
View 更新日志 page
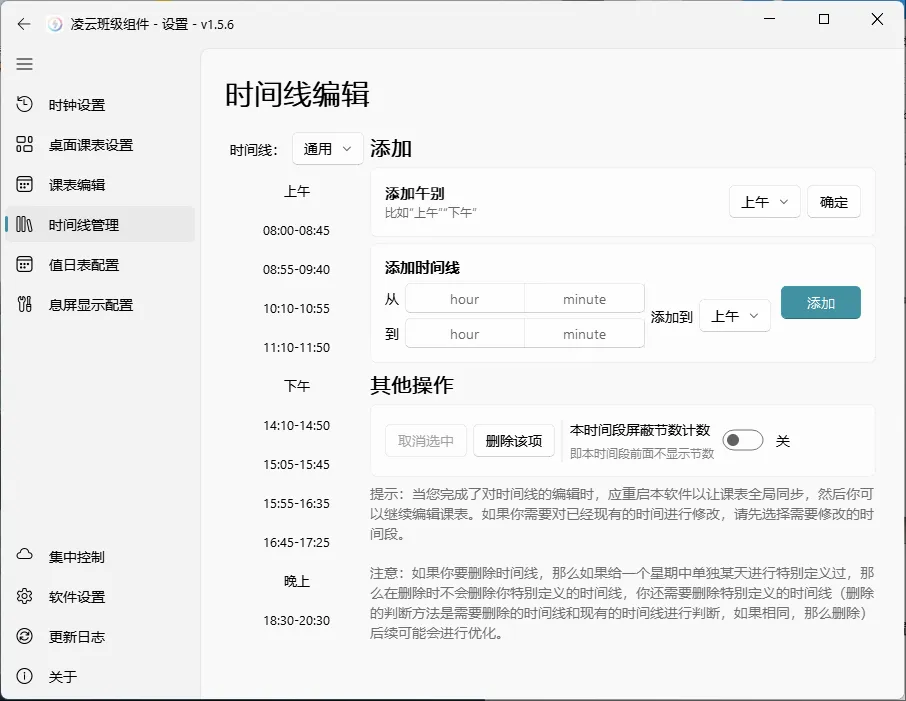[x=100, y=636]
